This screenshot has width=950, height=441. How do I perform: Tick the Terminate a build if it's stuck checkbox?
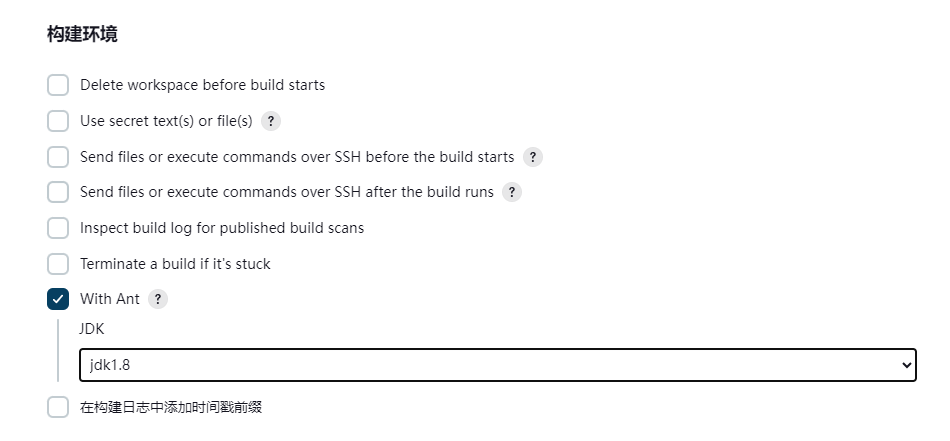58,264
